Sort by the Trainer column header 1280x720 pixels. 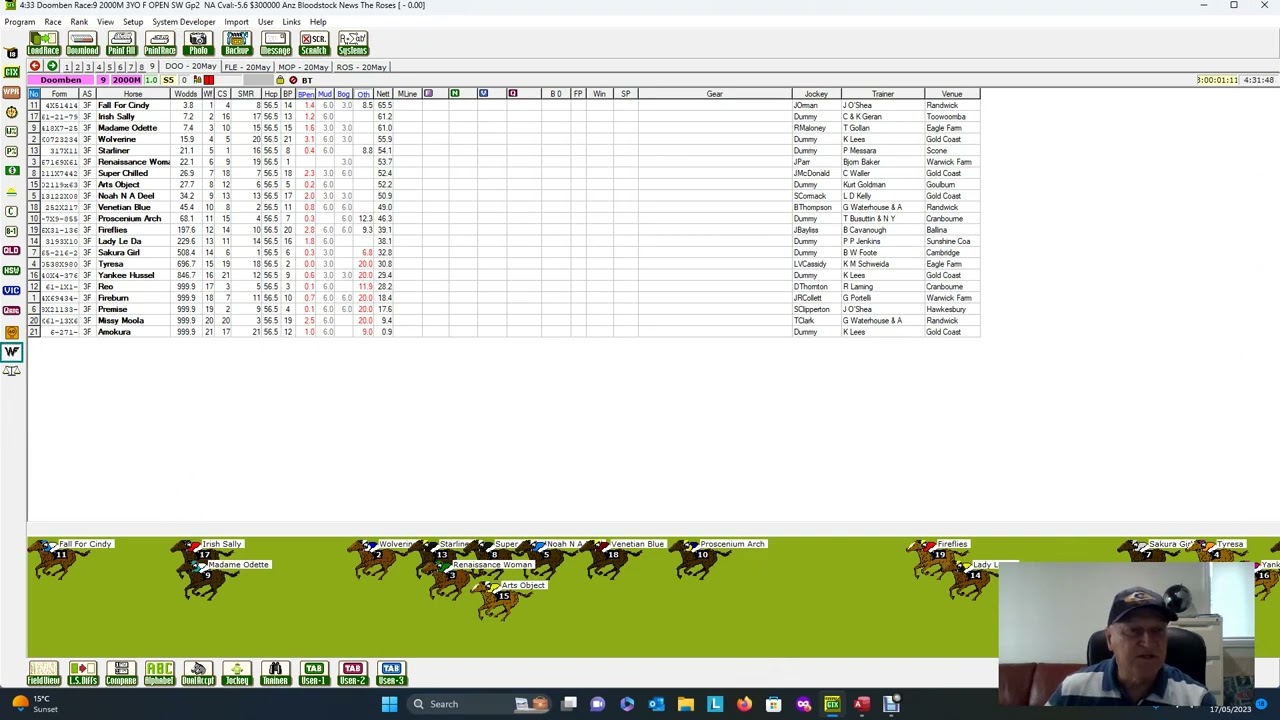(883, 94)
